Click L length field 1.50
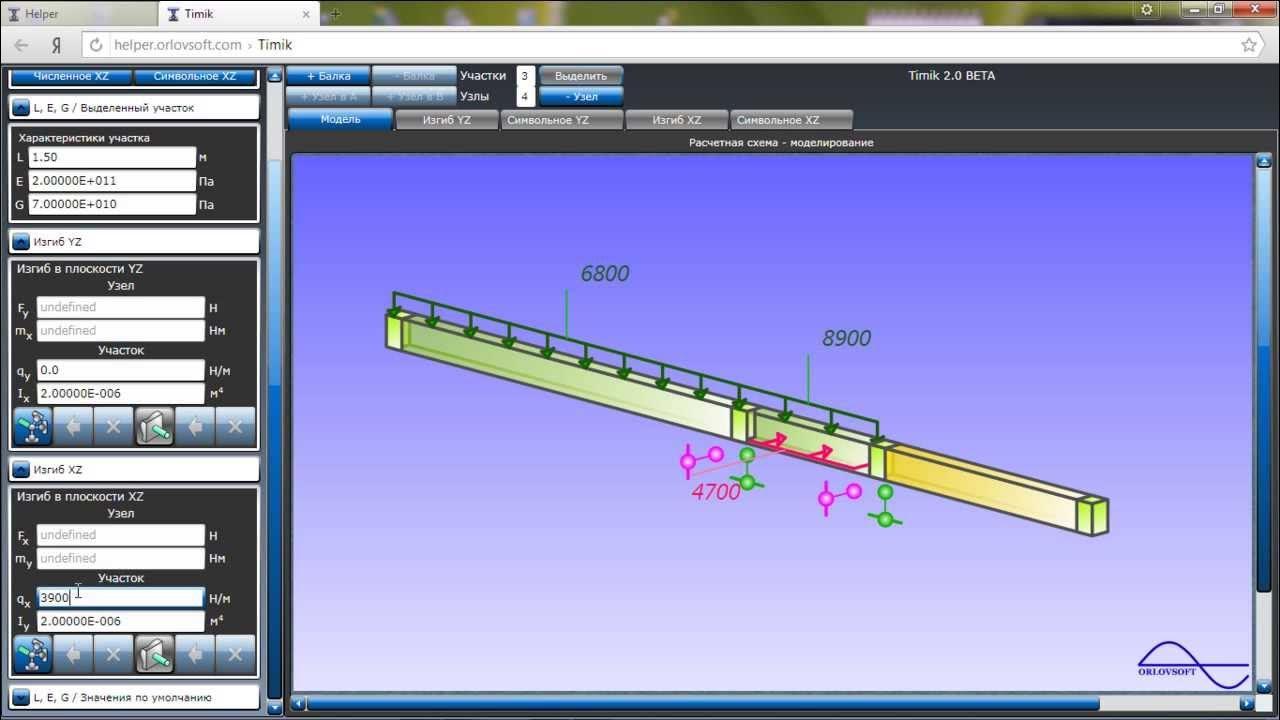Image resolution: width=1280 pixels, height=720 pixels. (112, 157)
